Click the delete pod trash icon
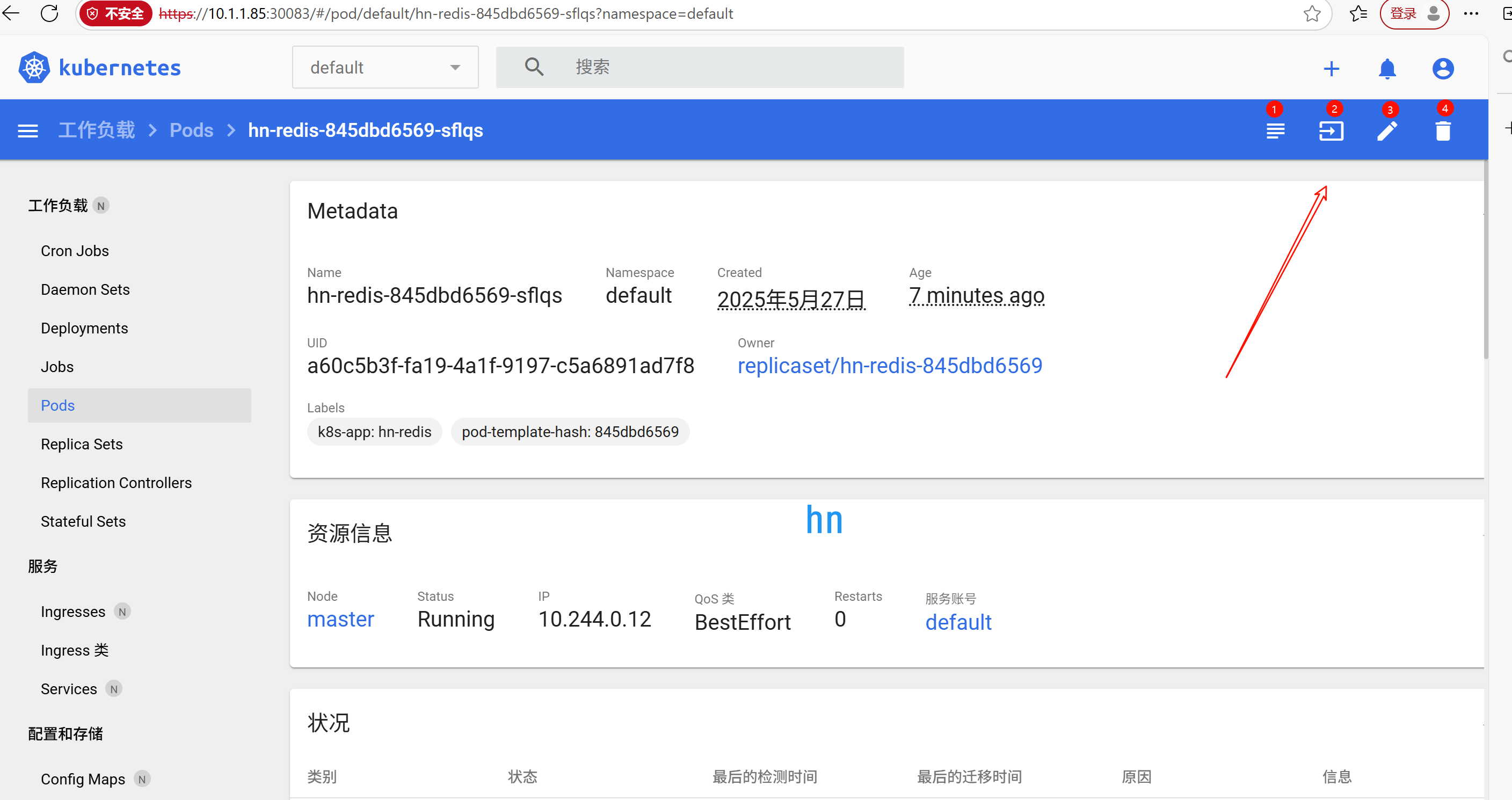The width and height of the screenshot is (1512, 800). (x=1443, y=130)
